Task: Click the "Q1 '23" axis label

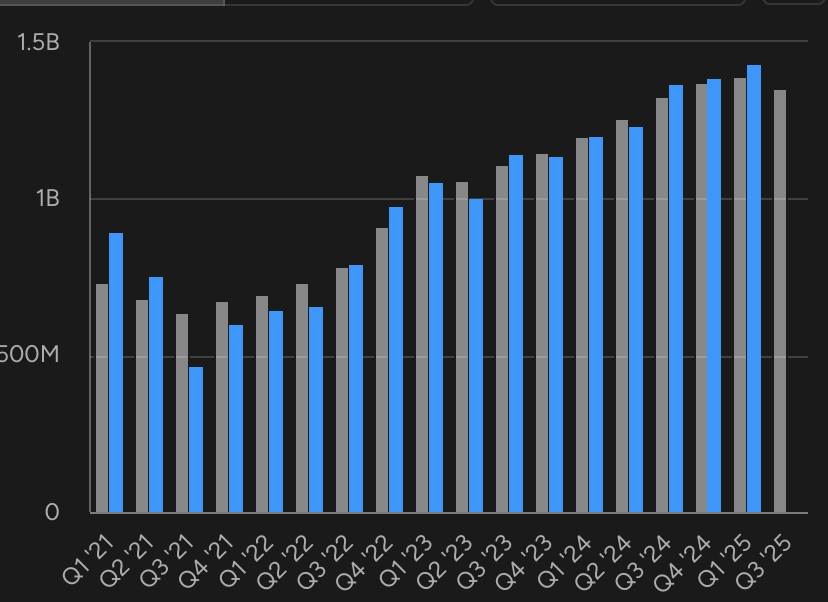Action: [407, 561]
